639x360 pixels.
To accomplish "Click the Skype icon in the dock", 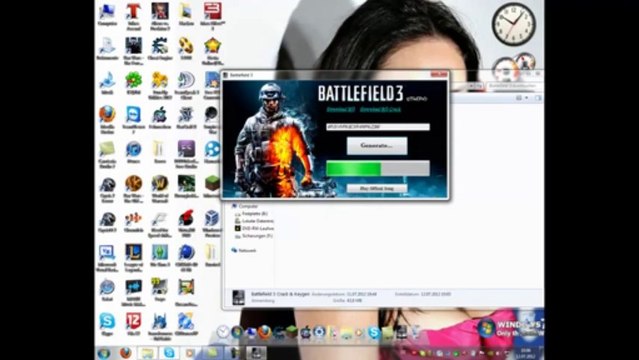I will tap(374, 333).
